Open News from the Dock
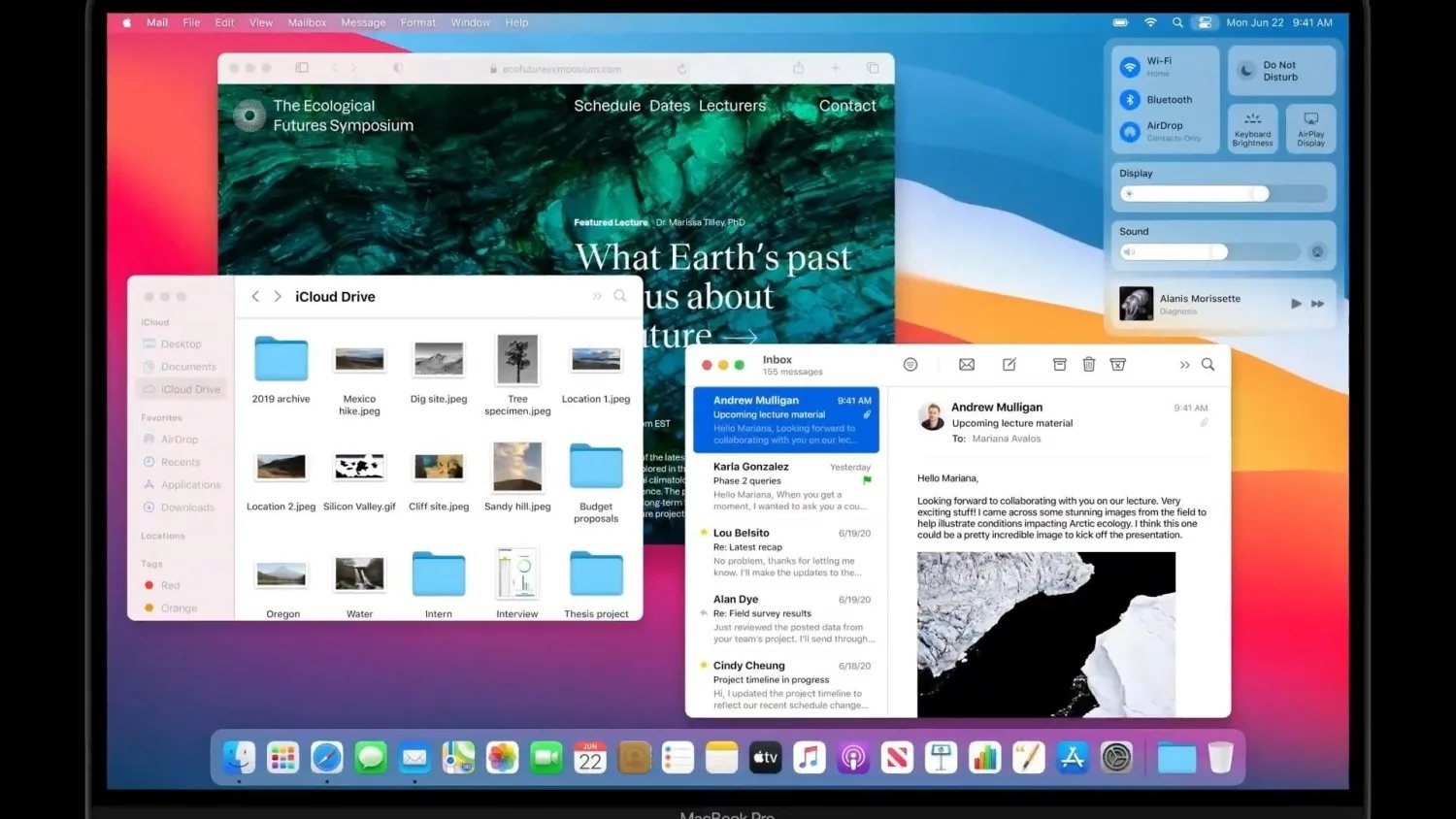 click(897, 757)
